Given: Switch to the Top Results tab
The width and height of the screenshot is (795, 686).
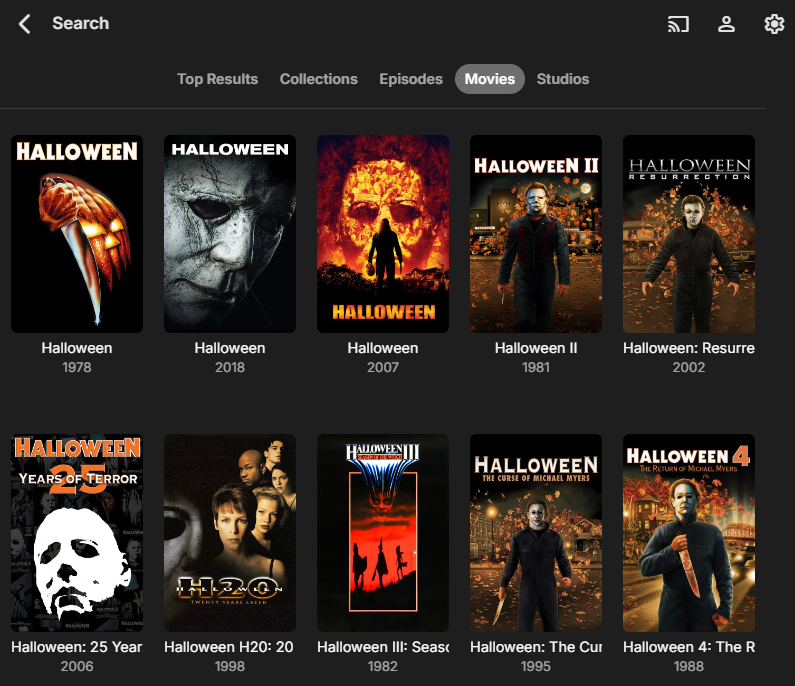Looking at the screenshot, I should [x=218, y=79].
